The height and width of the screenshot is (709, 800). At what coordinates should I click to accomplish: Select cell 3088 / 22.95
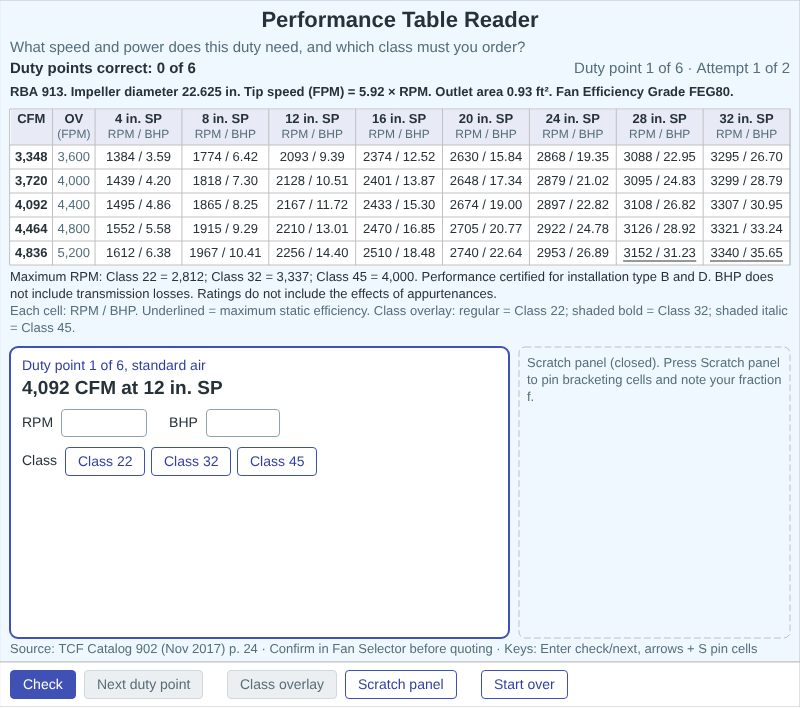660,157
